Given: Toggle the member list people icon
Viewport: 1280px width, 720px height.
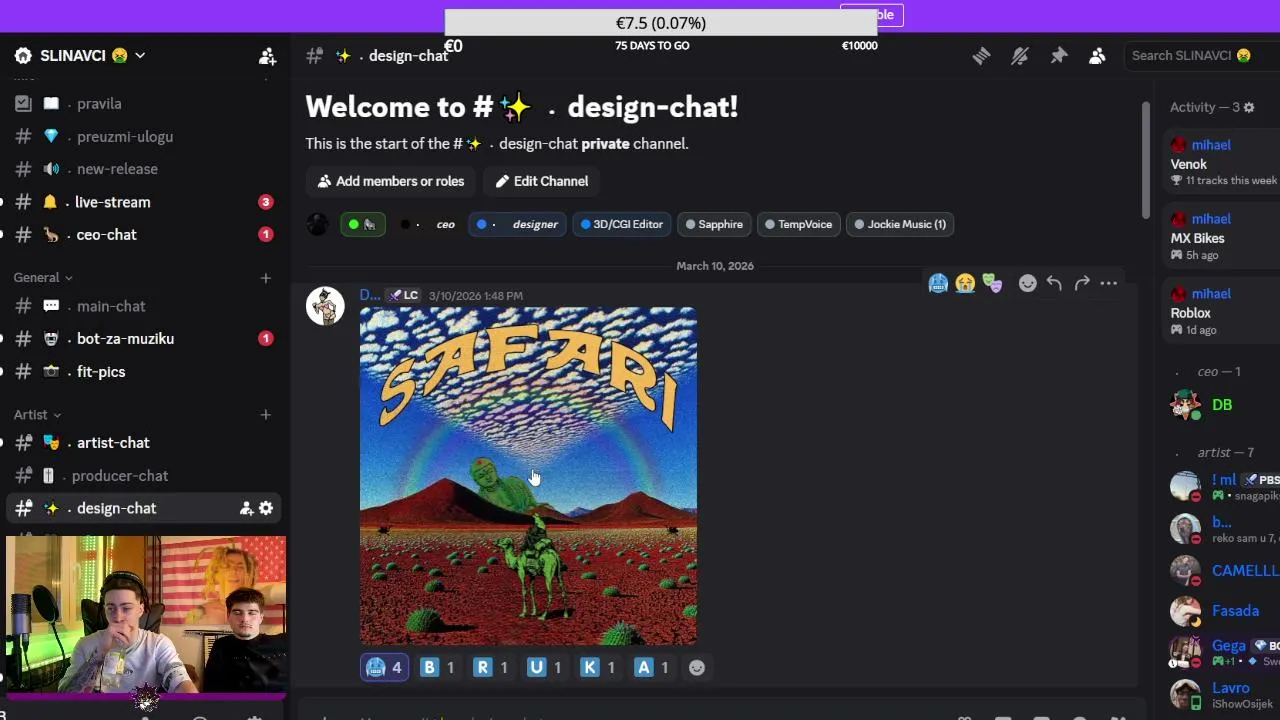Looking at the screenshot, I should tap(1097, 56).
